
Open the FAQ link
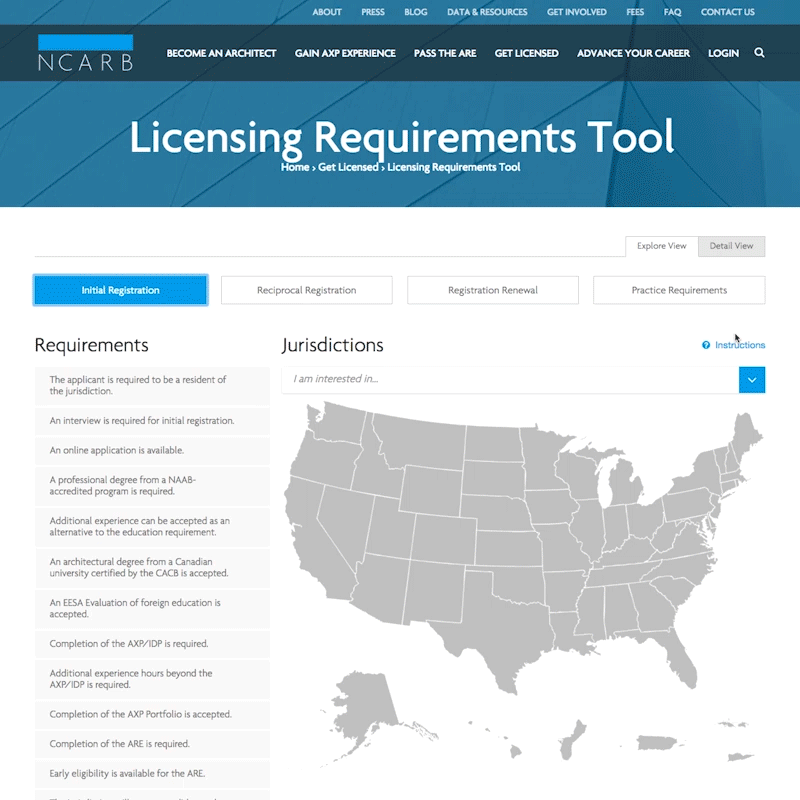[672, 12]
